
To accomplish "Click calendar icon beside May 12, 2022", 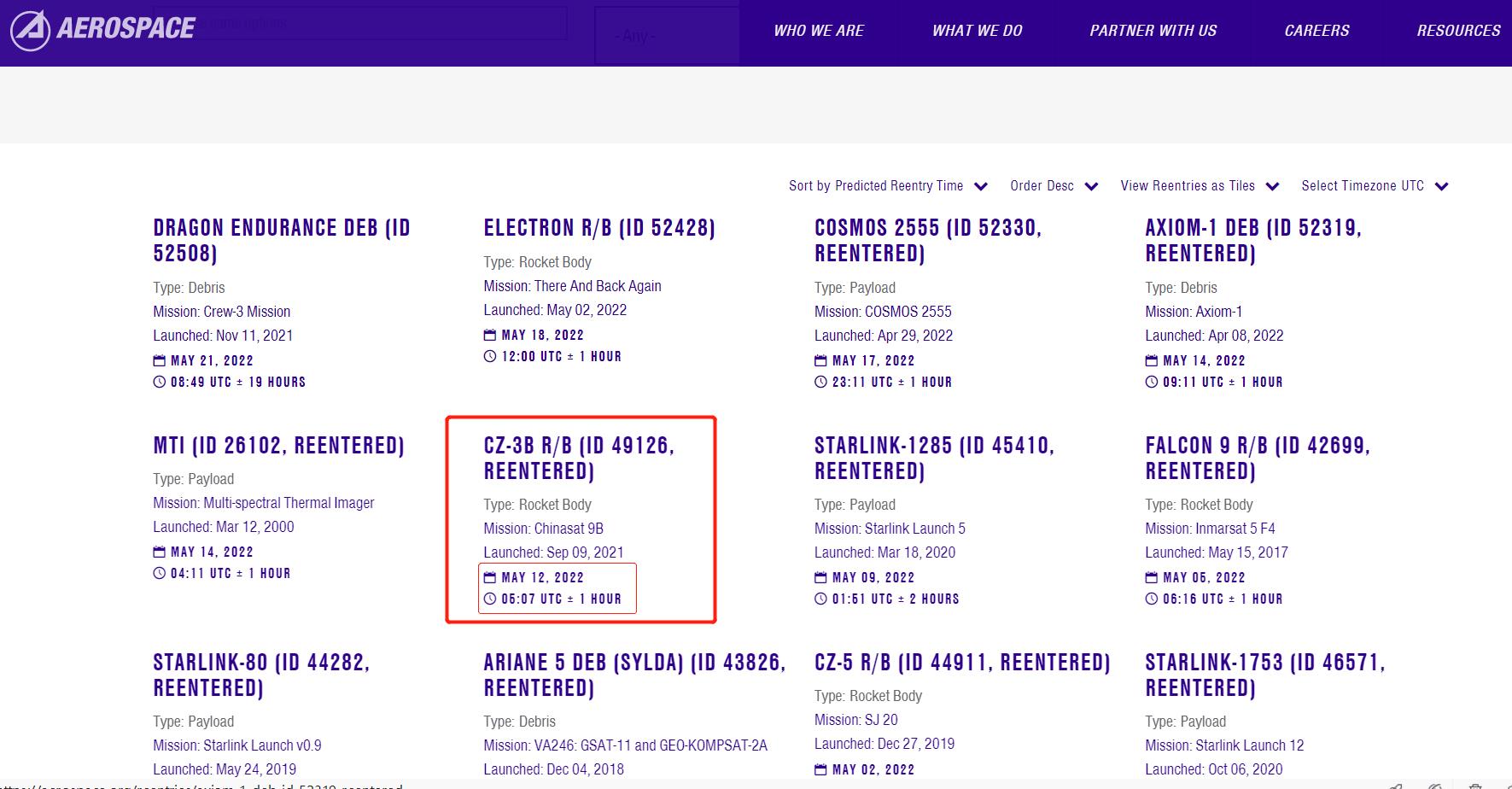I will point(490,577).
